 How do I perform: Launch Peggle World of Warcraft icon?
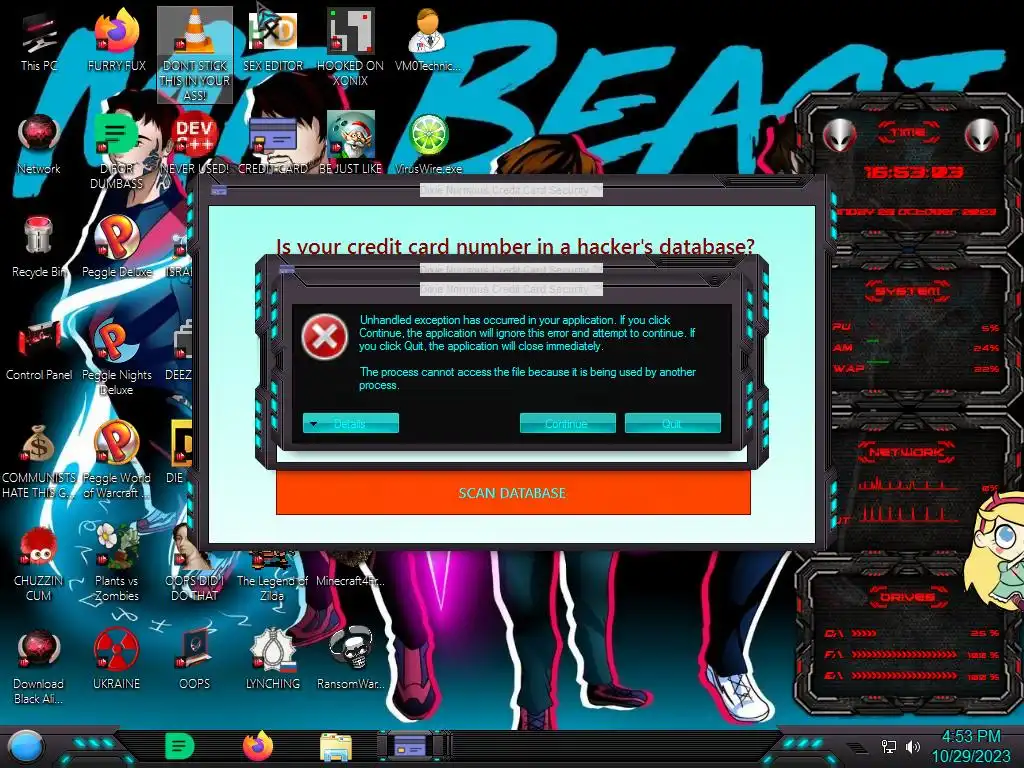click(116, 460)
